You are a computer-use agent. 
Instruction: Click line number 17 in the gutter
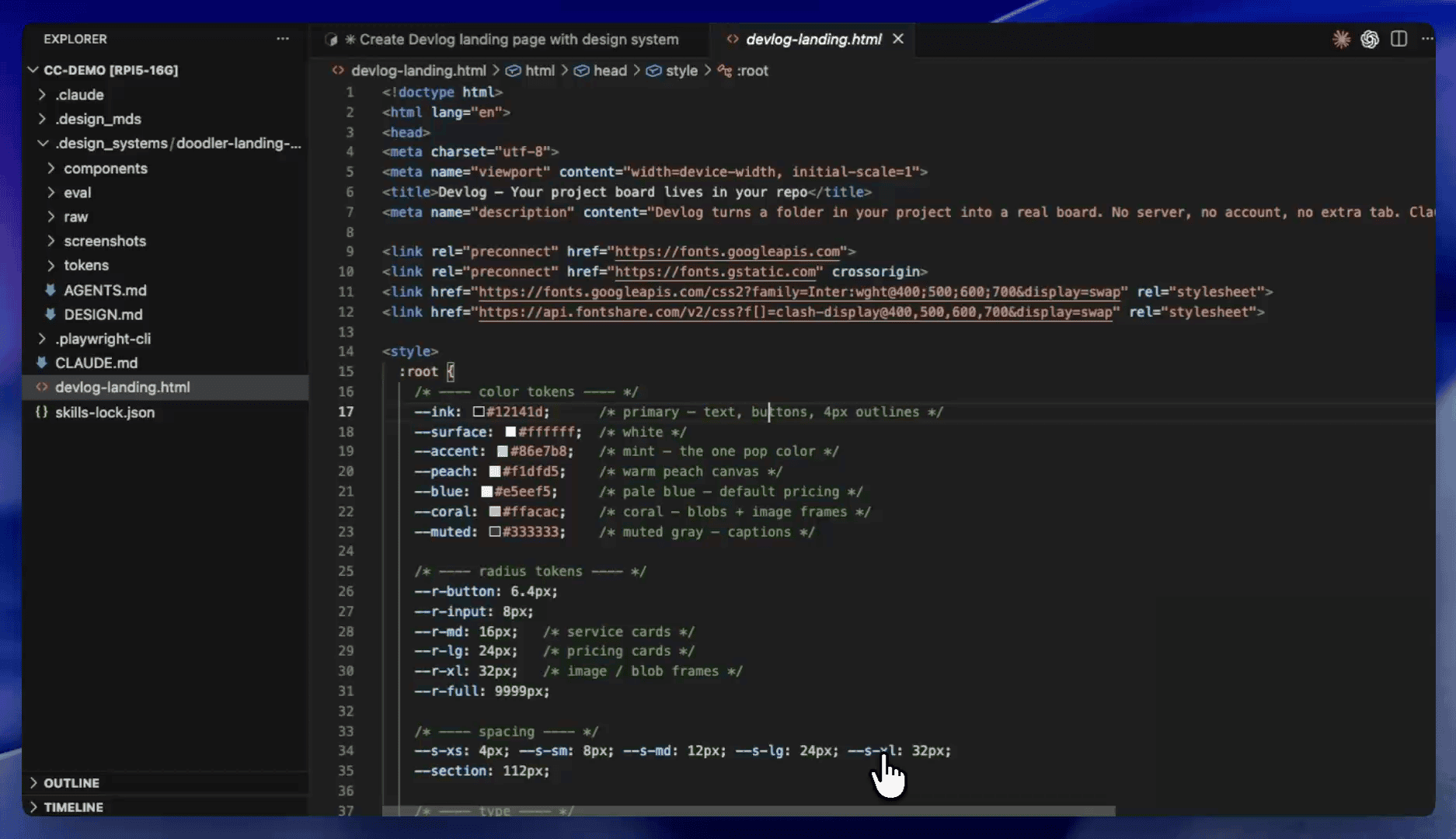346,412
